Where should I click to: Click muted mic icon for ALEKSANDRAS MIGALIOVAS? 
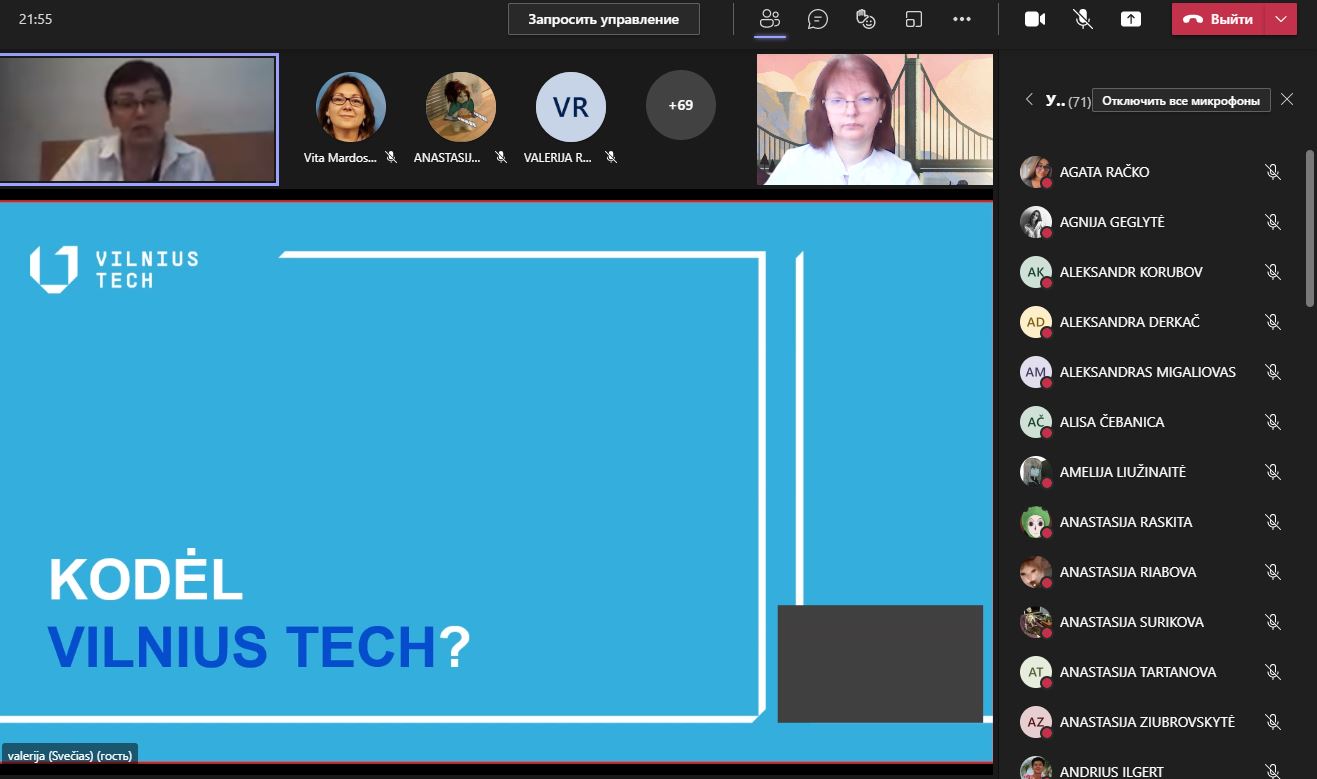pyautogui.click(x=1273, y=372)
